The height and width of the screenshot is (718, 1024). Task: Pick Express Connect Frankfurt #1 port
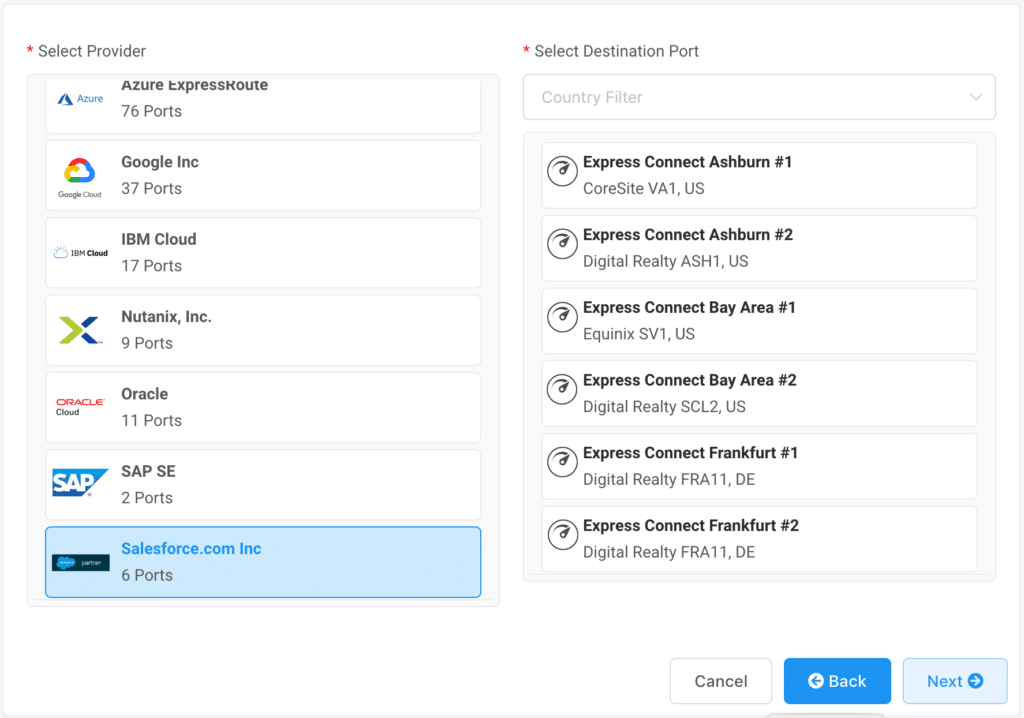pos(759,466)
